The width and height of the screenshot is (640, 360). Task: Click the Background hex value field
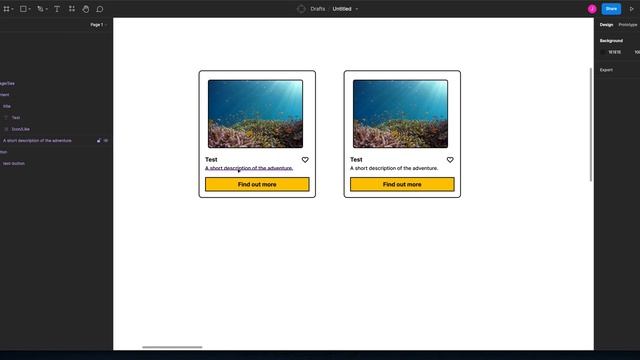pos(615,52)
